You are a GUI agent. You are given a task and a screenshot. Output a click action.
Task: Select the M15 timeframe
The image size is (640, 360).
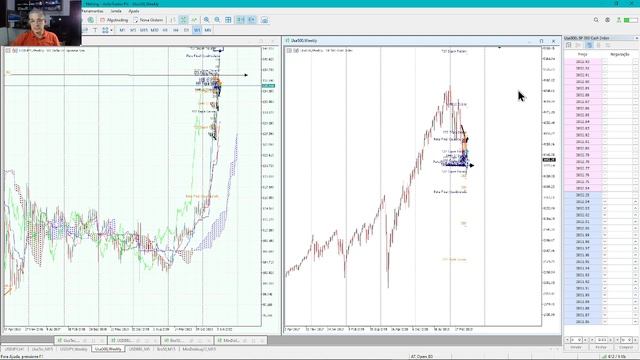click(x=143, y=30)
